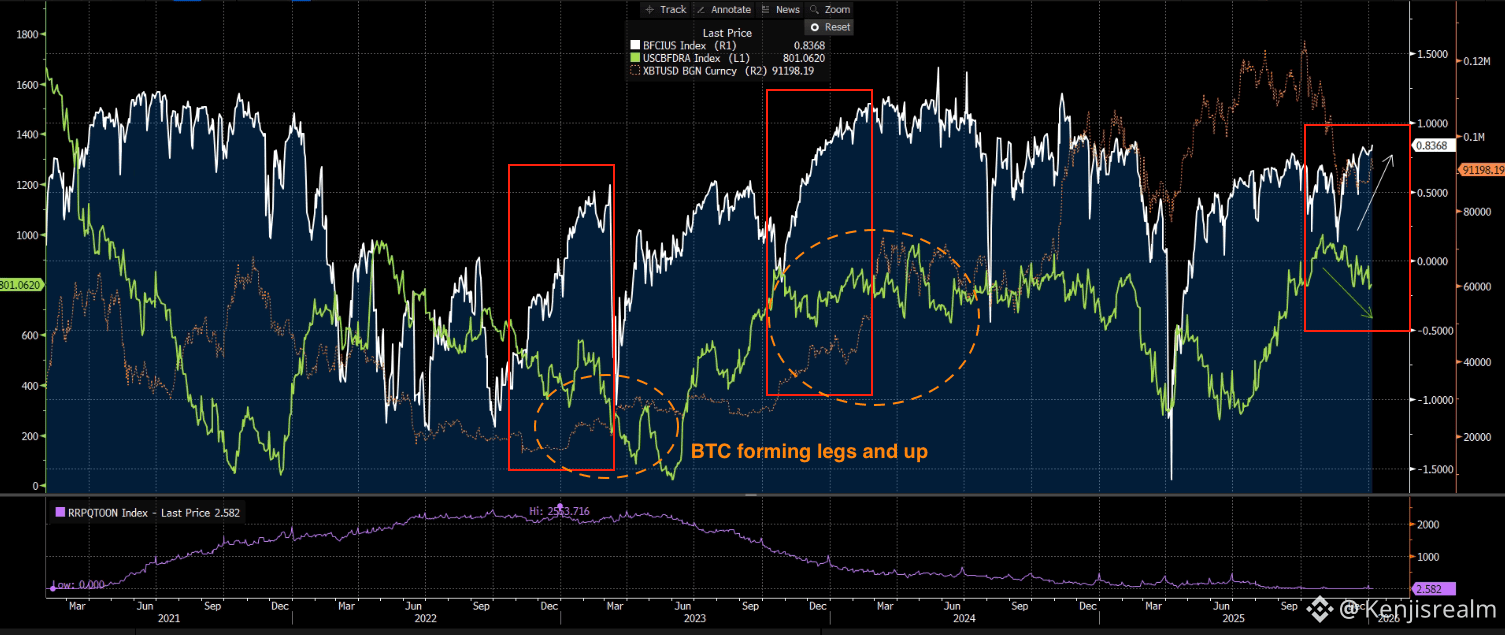1505x635 pixels.
Task: Click the orange 91198.19 price axis tag
Action: [1482, 170]
